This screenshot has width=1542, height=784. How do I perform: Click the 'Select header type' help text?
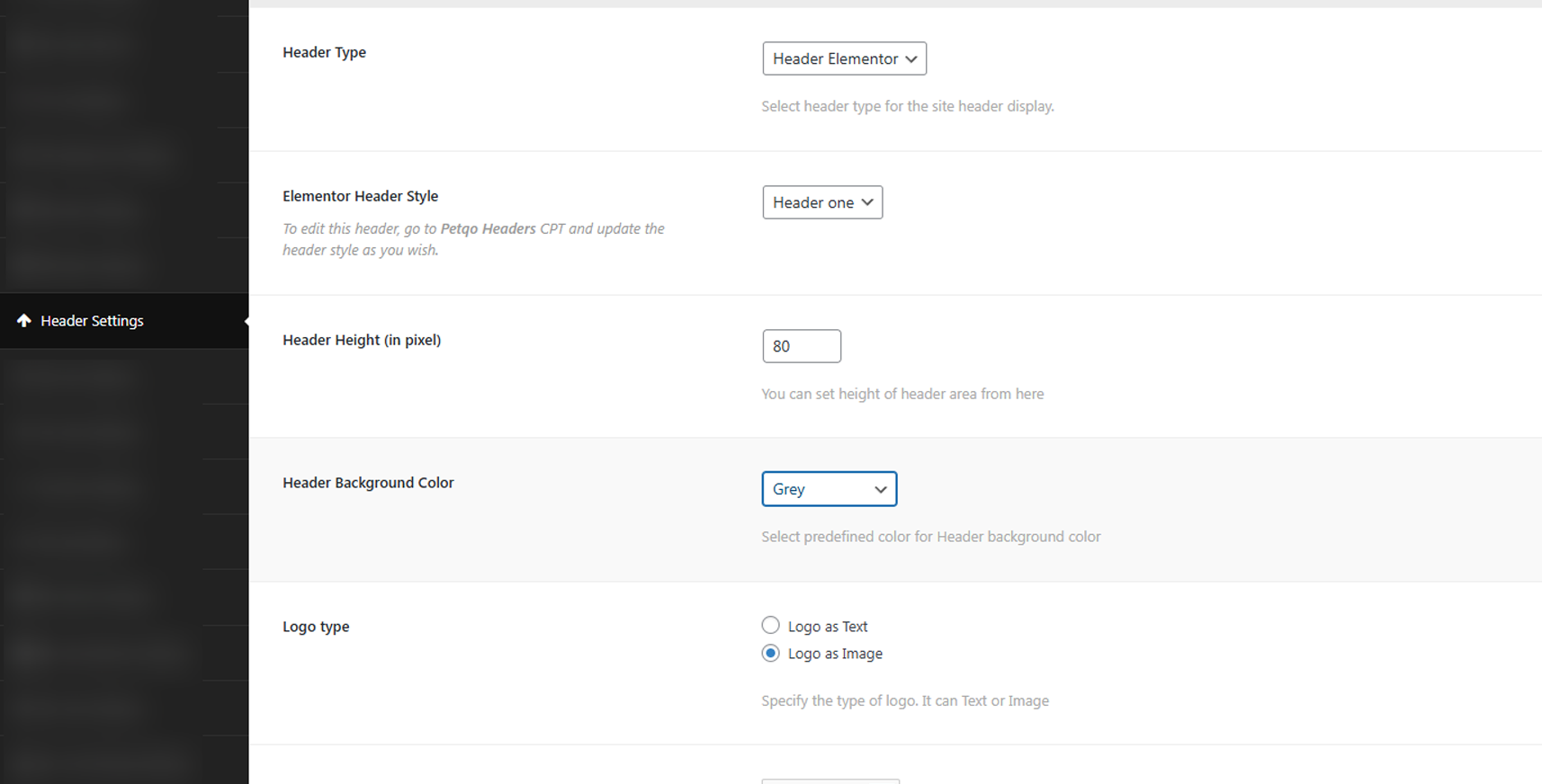click(908, 106)
